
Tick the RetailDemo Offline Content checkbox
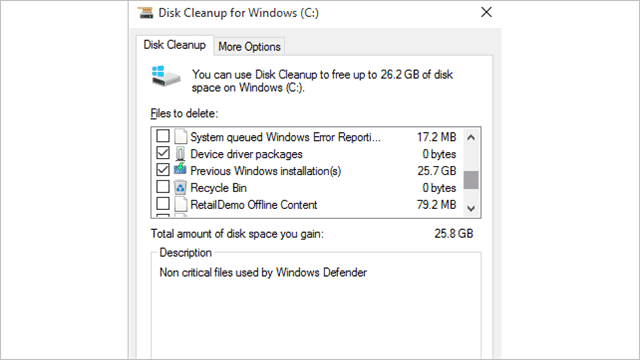pyautogui.click(x=163, y=203)
